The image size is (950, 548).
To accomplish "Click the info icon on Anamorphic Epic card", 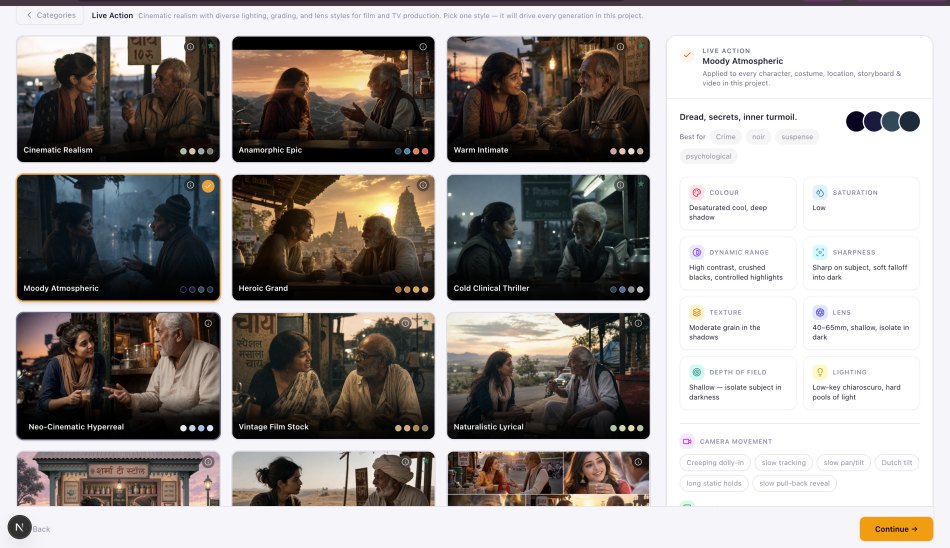I will pos(423,47).
